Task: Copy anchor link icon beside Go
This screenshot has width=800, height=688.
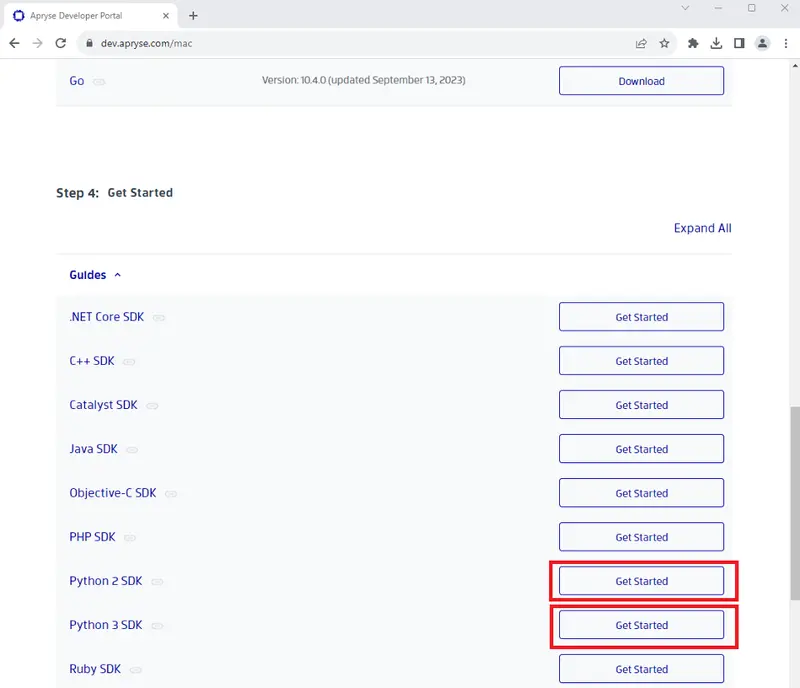Action: pyautogui.click(x=99, y=82)
